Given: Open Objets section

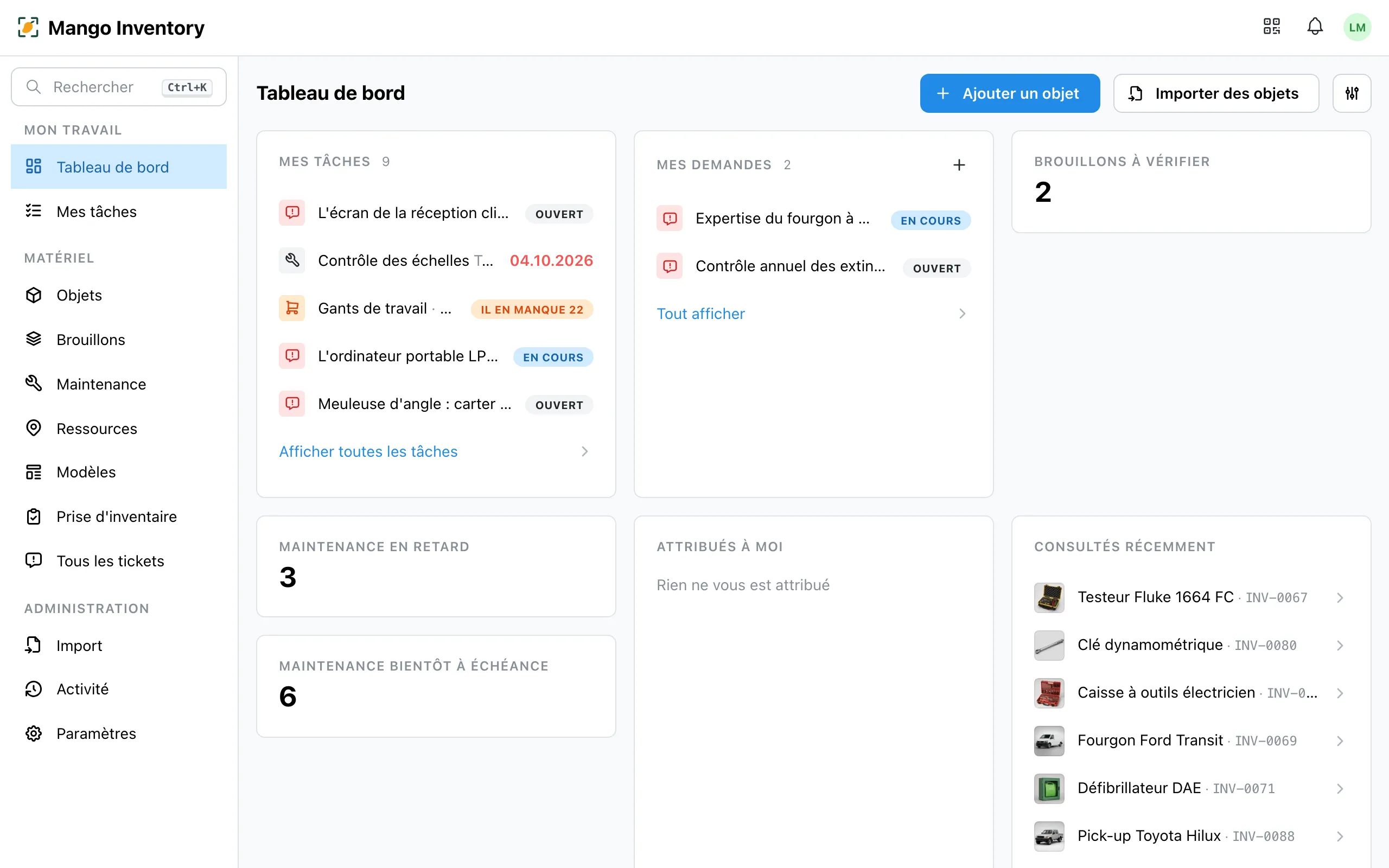Looking at the screenshot, I should pyautogui.click(x=119, y=295).
